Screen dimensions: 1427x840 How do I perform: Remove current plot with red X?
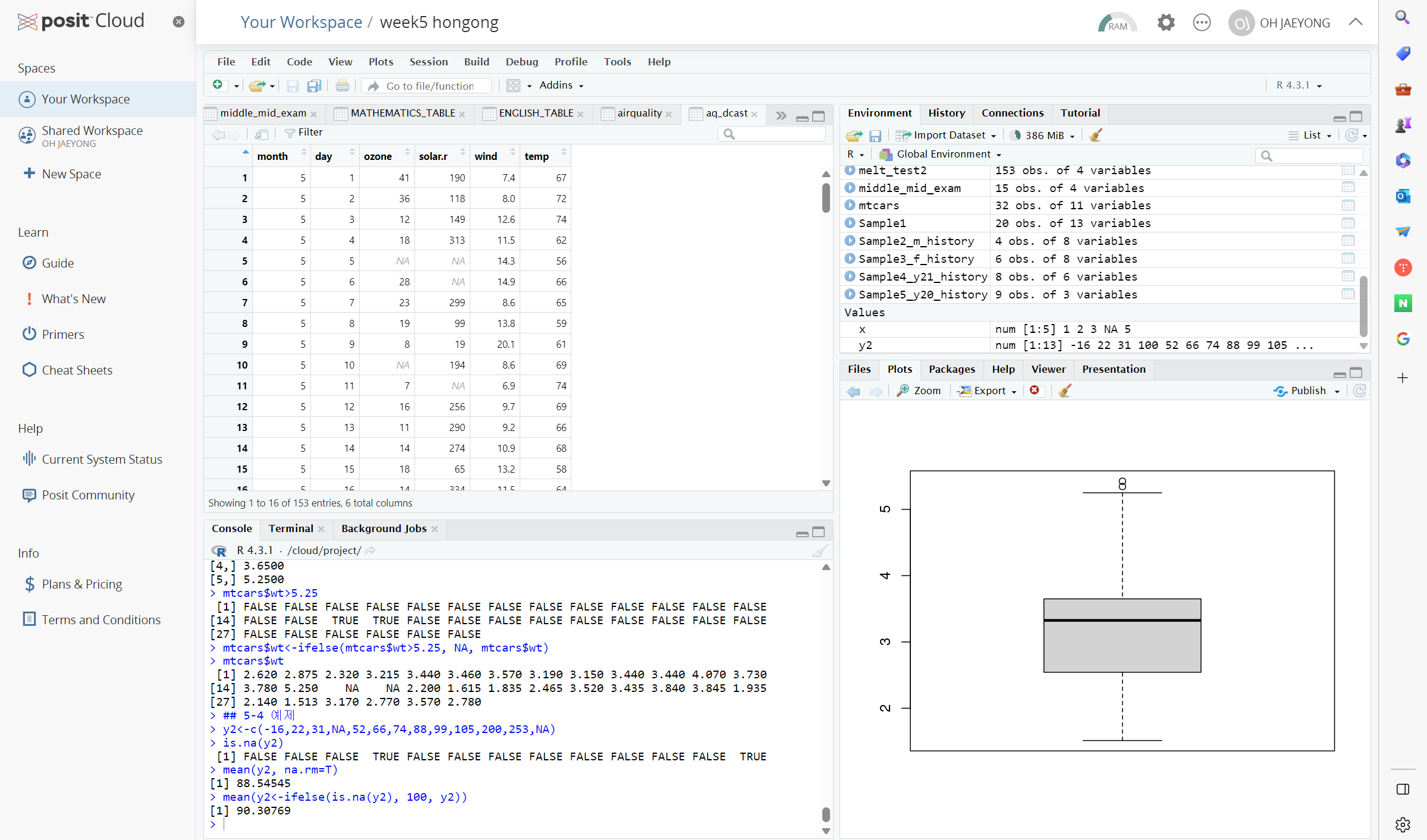click(x=1035, y=391)
